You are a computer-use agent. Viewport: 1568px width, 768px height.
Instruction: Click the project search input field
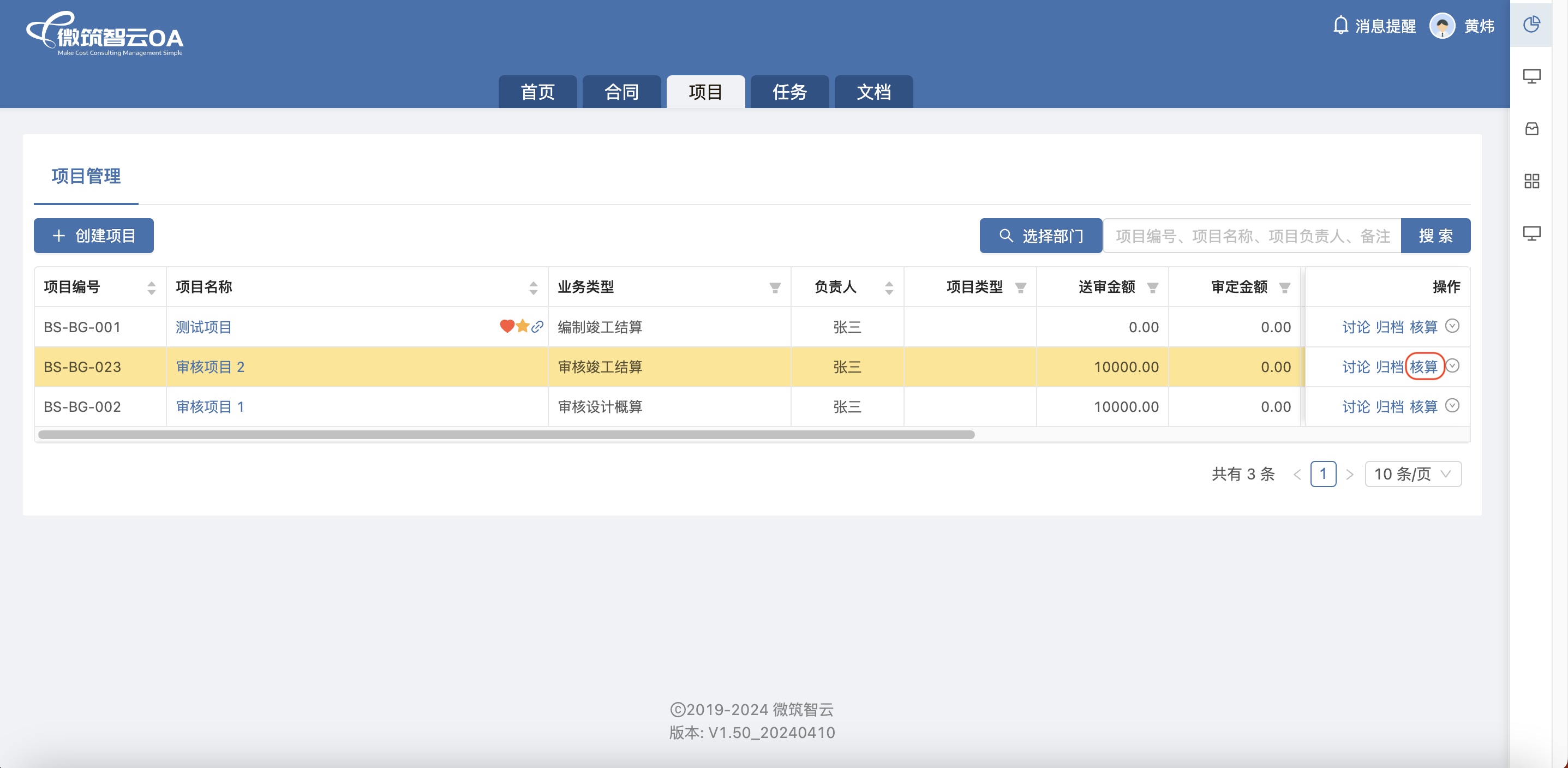(1252, 236)
